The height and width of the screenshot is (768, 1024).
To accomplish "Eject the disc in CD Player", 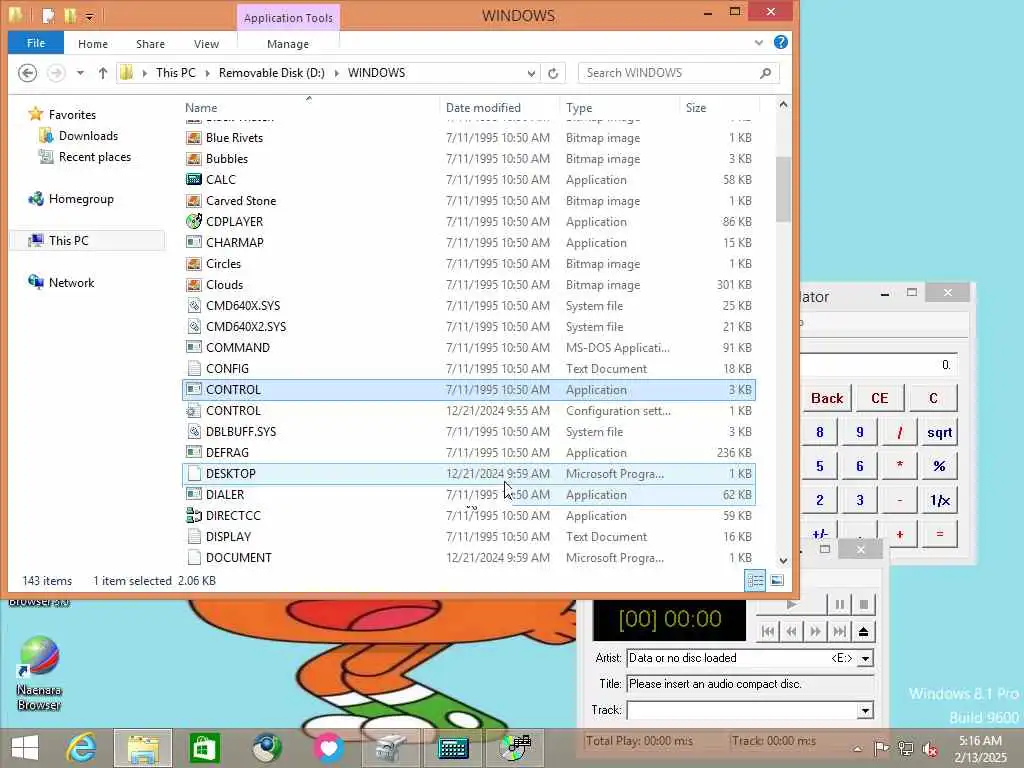I will (863, 632).
